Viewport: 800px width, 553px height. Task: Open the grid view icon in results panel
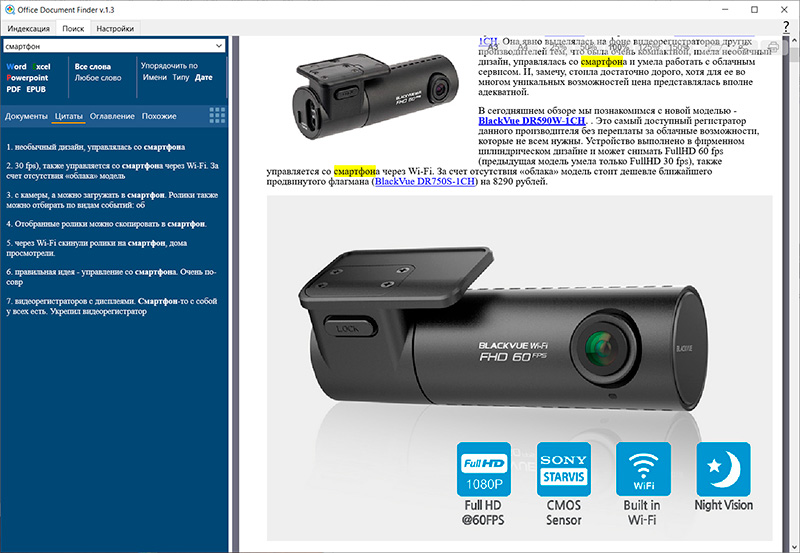click(217, 116)
